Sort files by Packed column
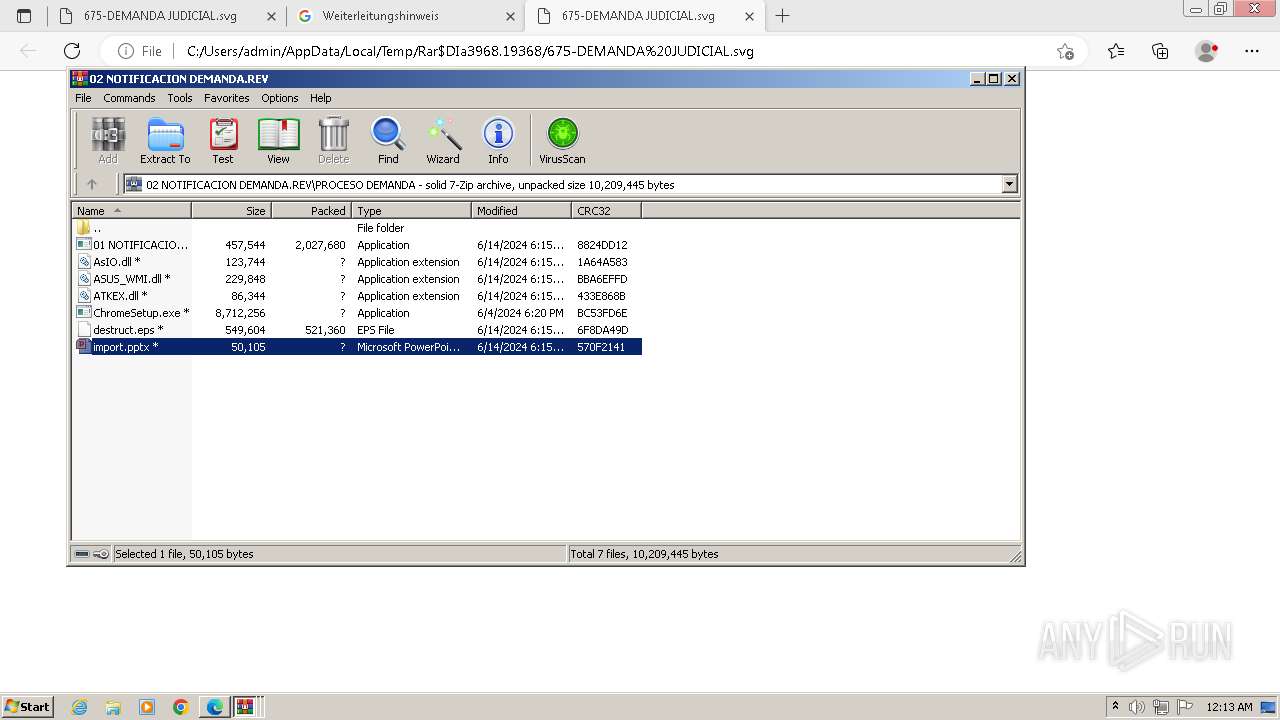 (x=311, y=211)
